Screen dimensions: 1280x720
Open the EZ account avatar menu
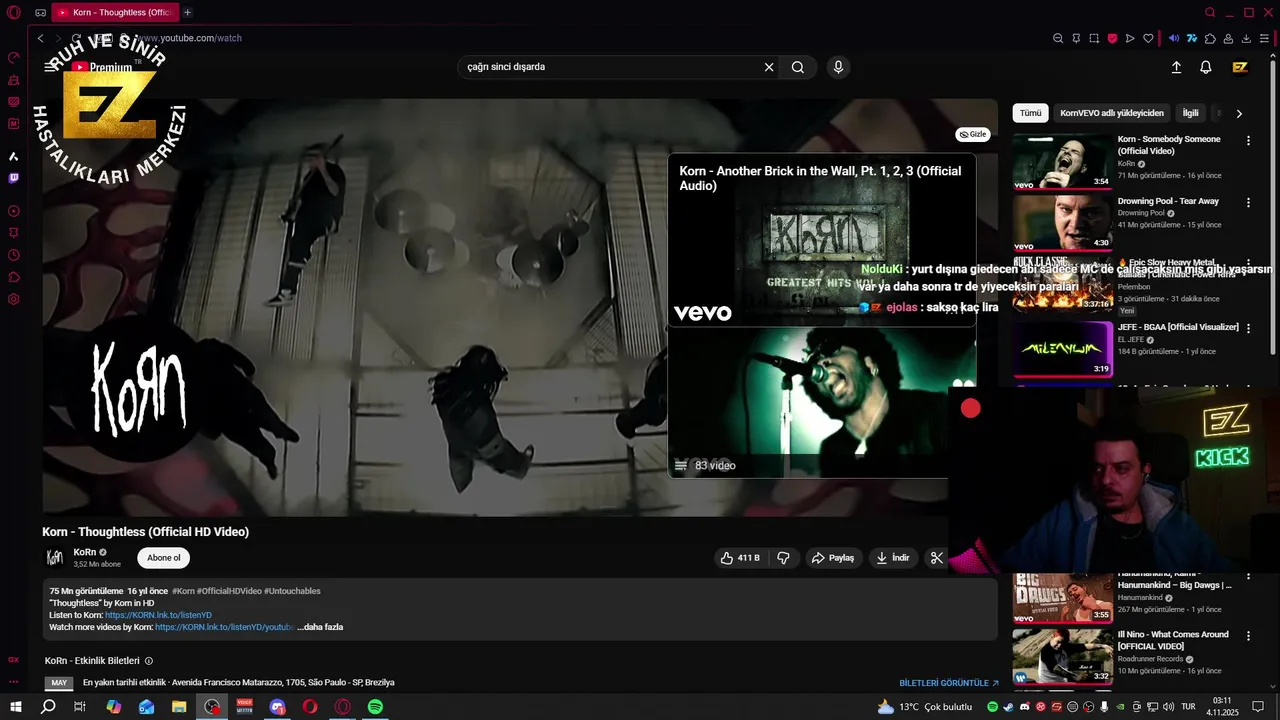point(1240,67)
